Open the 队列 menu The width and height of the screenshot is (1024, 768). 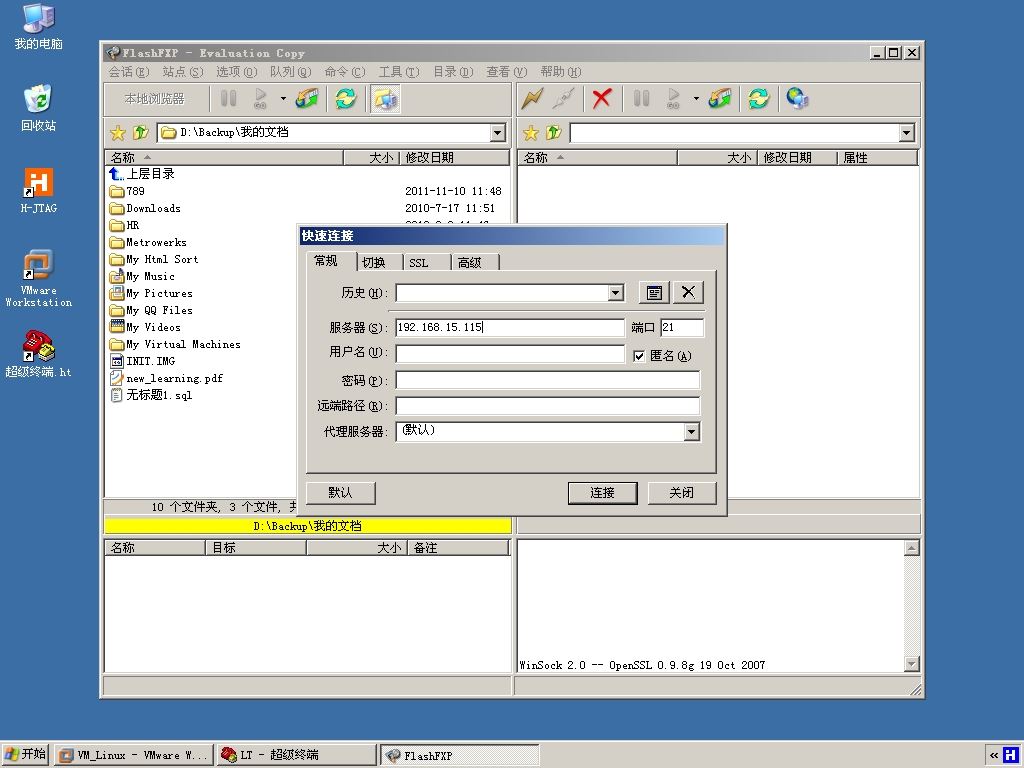pos(291,72)
